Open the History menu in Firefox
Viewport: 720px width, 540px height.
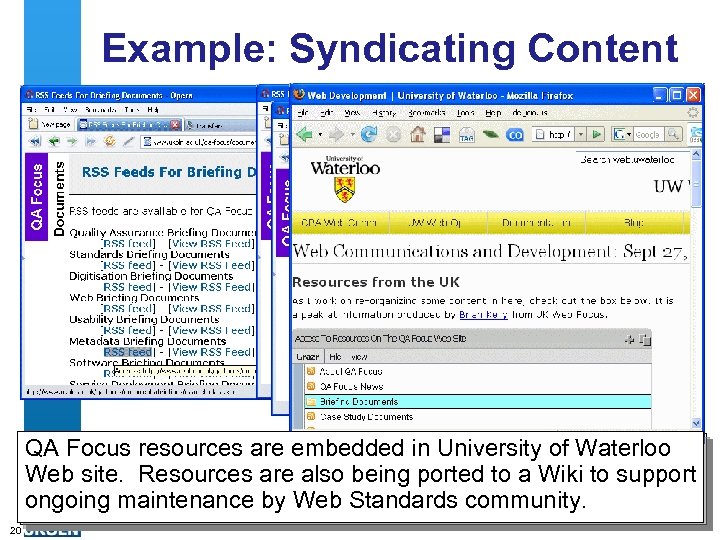[x=384, y=112]
